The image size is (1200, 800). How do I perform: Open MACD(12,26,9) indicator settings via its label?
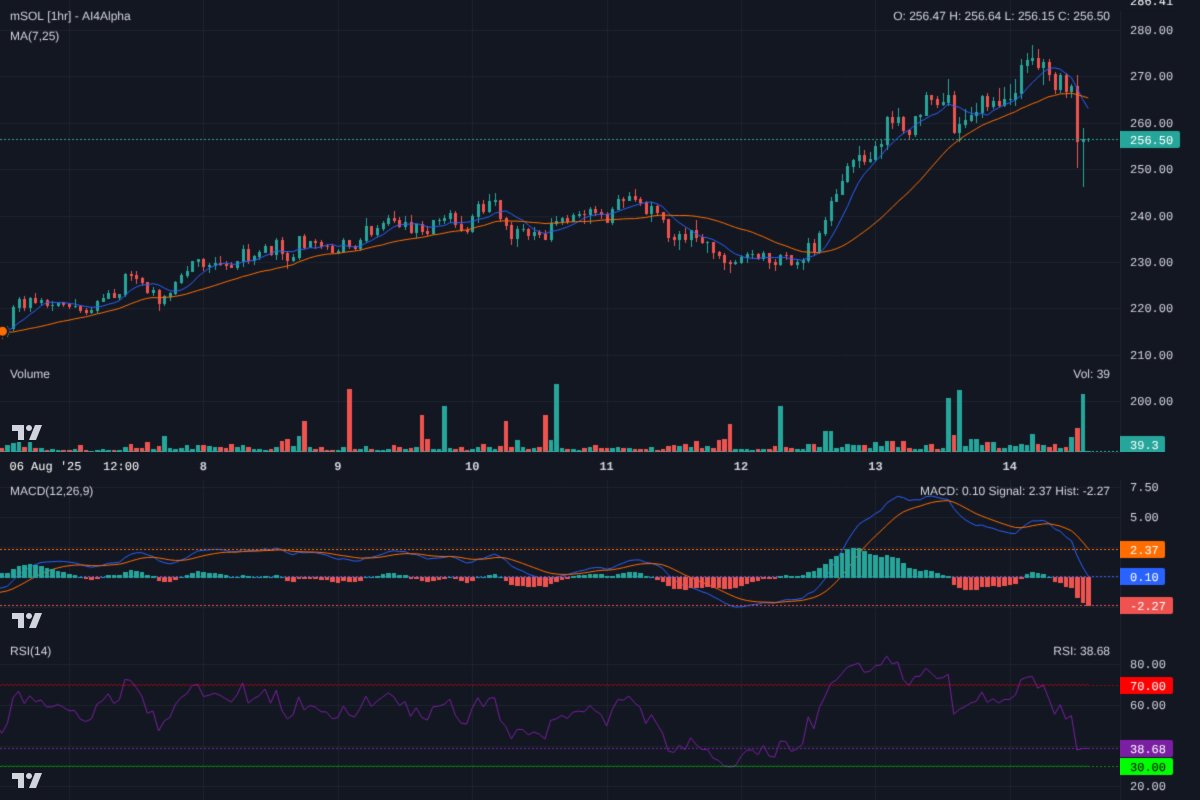(50, 490)
